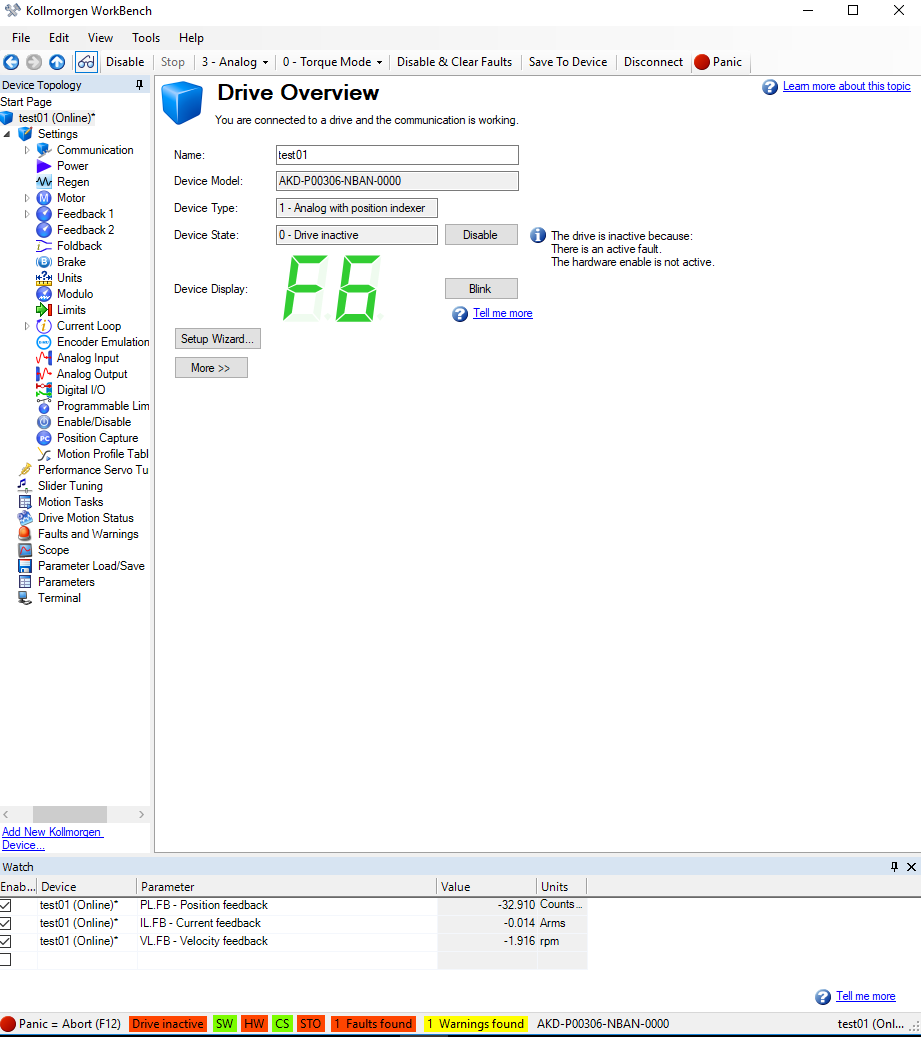The image size is (924, 1037).
Task: Open the Edit menu
Action: (x=59, y=38)
